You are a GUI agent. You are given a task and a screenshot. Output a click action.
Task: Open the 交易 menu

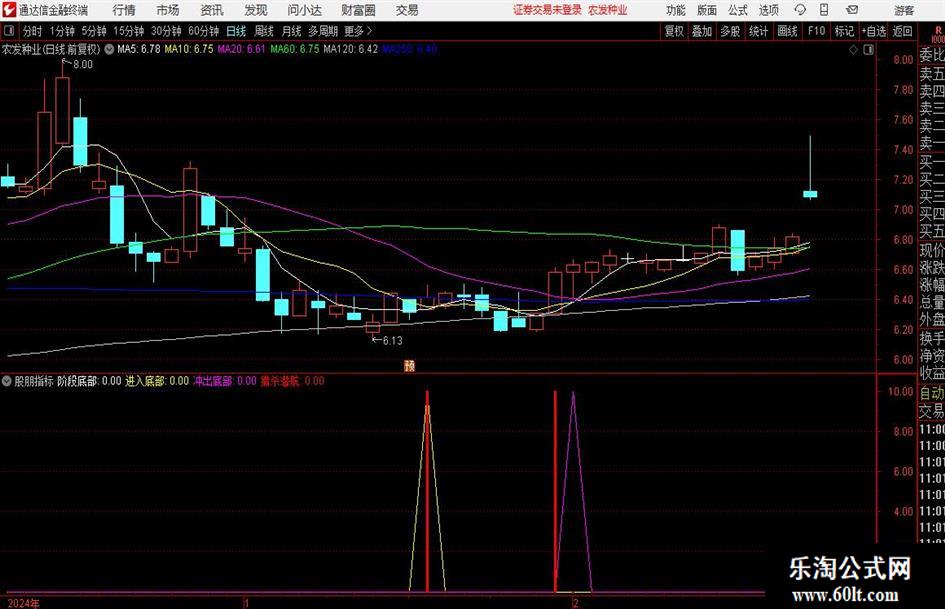coord(407,10)
